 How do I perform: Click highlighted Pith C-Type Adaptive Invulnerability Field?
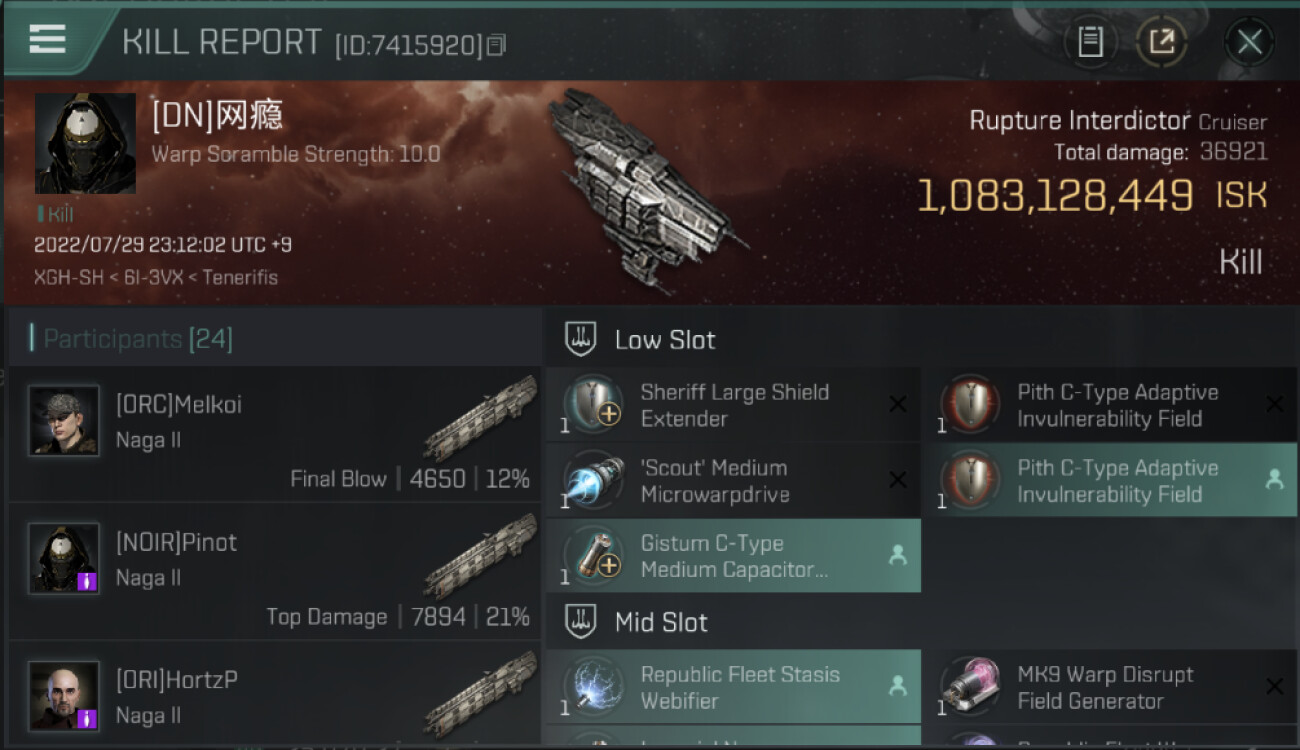point(1110,481)
